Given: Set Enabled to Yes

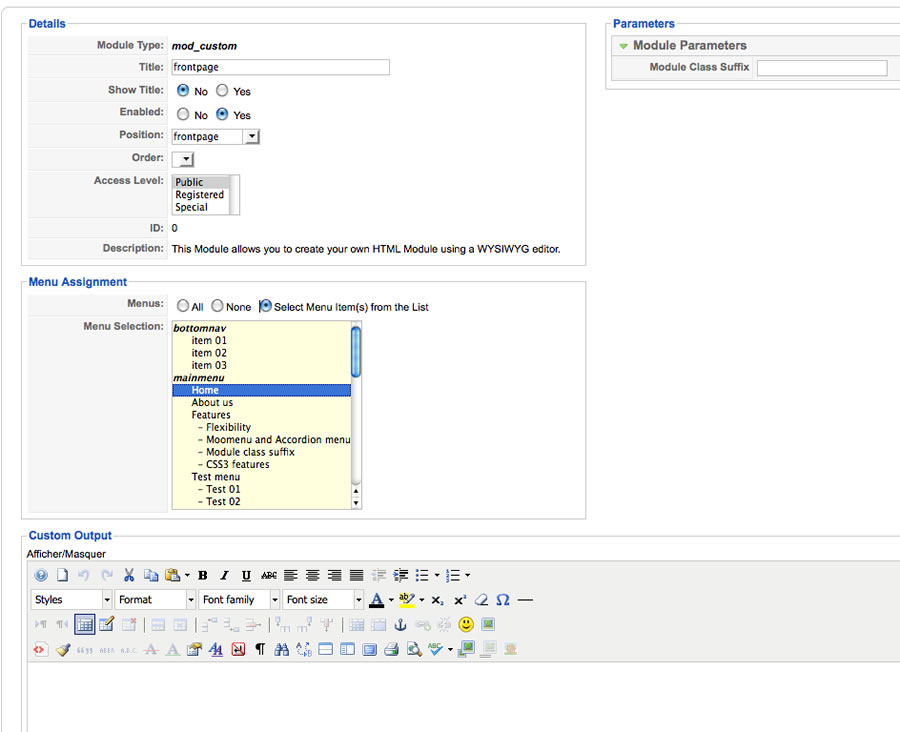Looking at the screenshot, I should (x=222, y=114).
